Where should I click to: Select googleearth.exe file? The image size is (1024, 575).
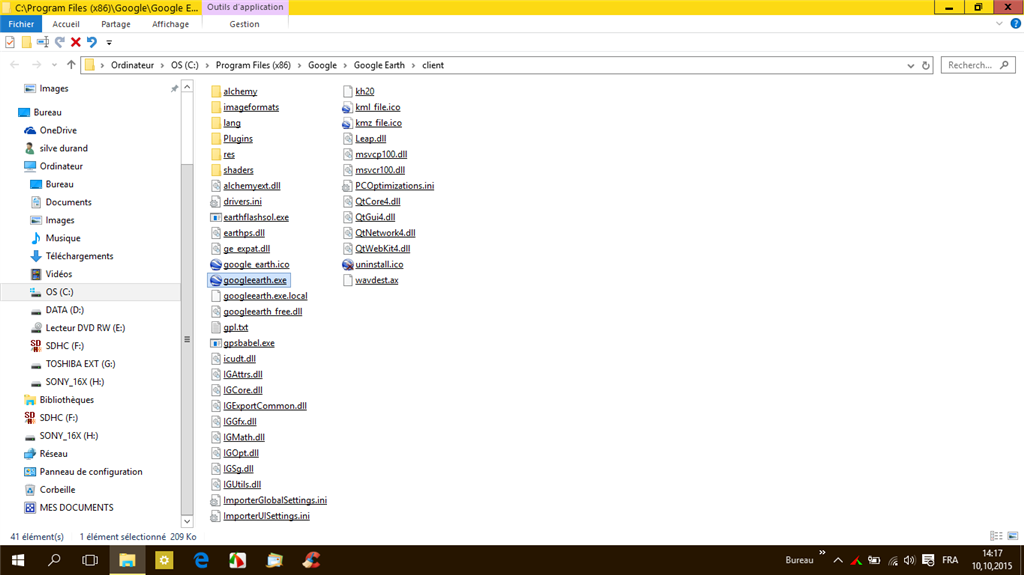tap(248, 280)
